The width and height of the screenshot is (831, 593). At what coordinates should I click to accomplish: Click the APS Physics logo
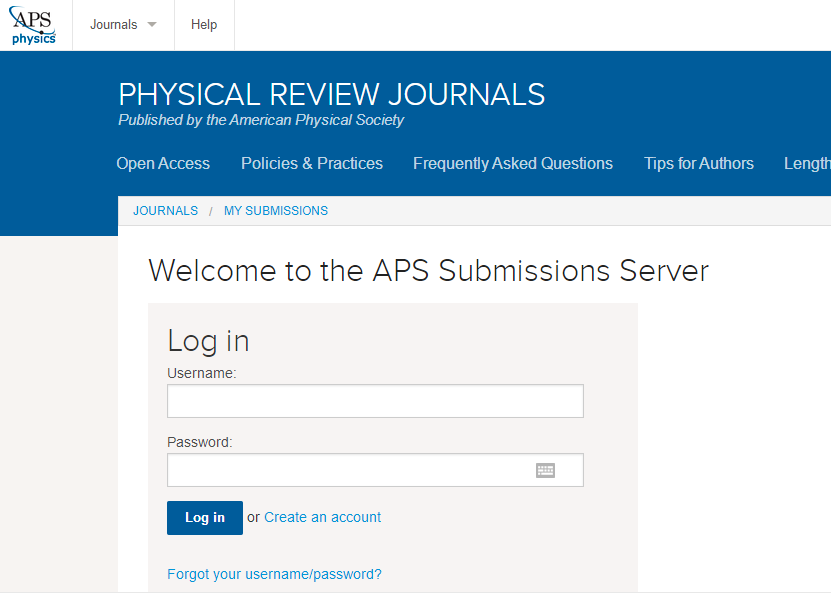pyautogui.click(x=33, y=25)
